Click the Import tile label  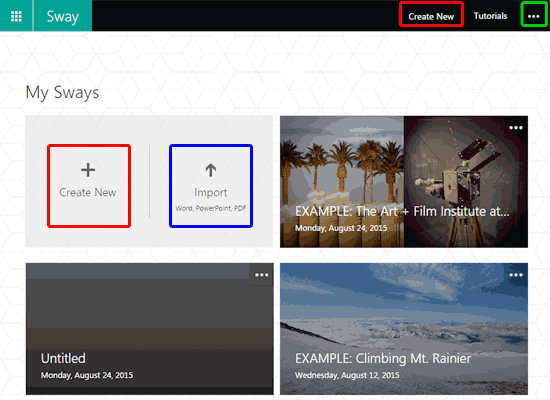(x=211, y=192)
